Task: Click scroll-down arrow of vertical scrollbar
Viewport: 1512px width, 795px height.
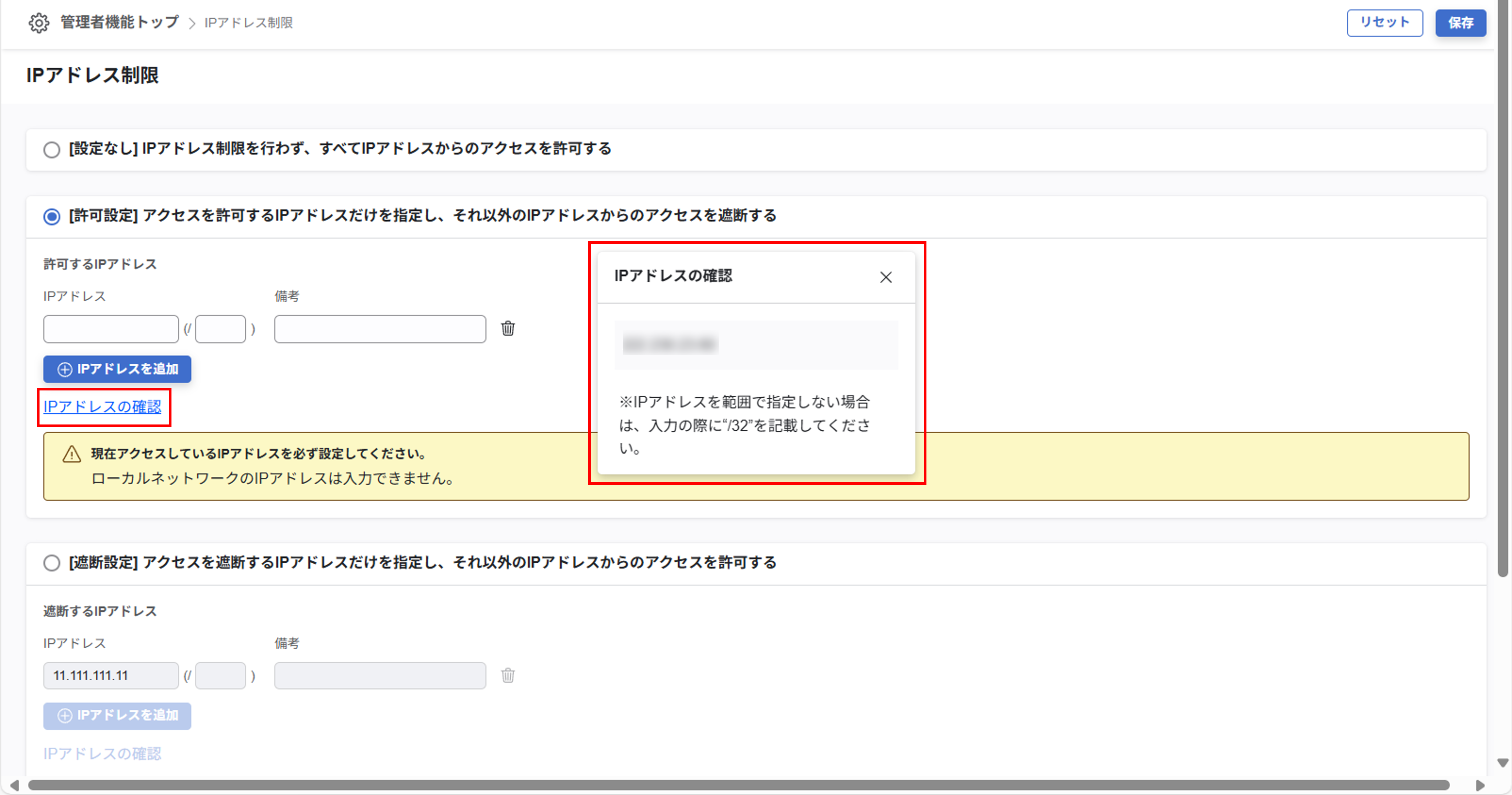Action: point(1503,763)
